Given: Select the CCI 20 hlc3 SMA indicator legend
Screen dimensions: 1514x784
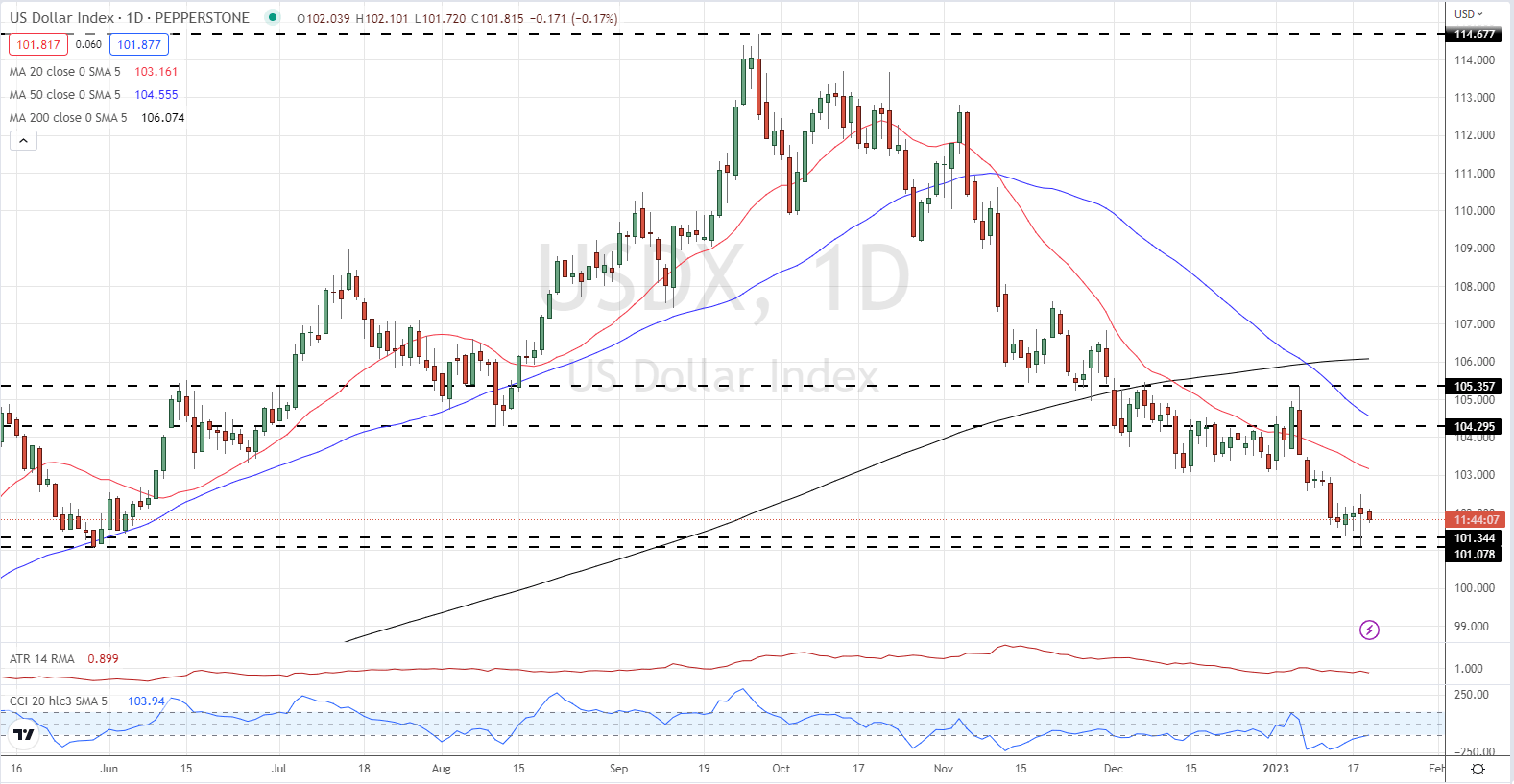Looking at the screenshot, I should coord(59,701).
